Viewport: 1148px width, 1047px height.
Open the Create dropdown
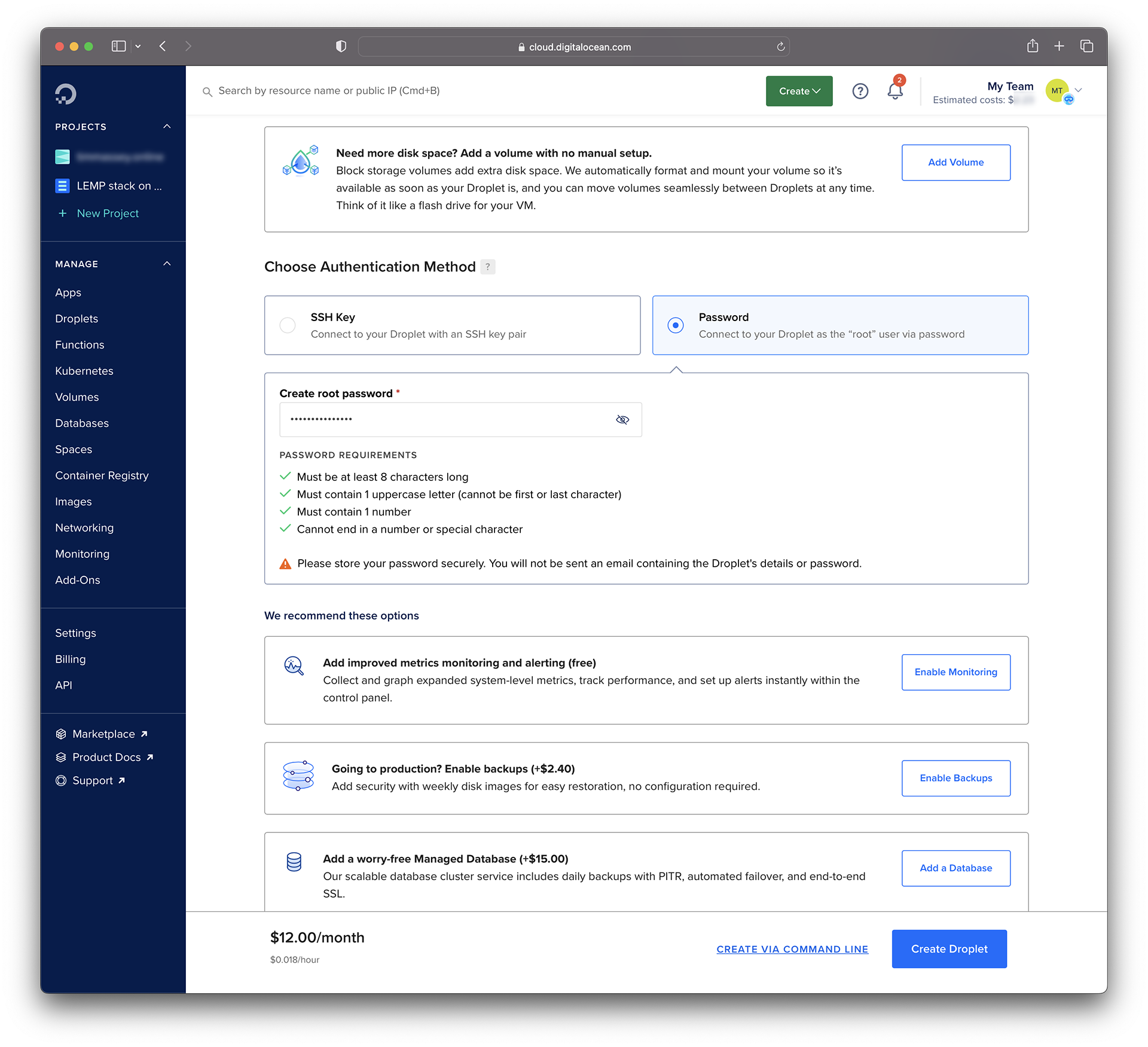point(799,91)
